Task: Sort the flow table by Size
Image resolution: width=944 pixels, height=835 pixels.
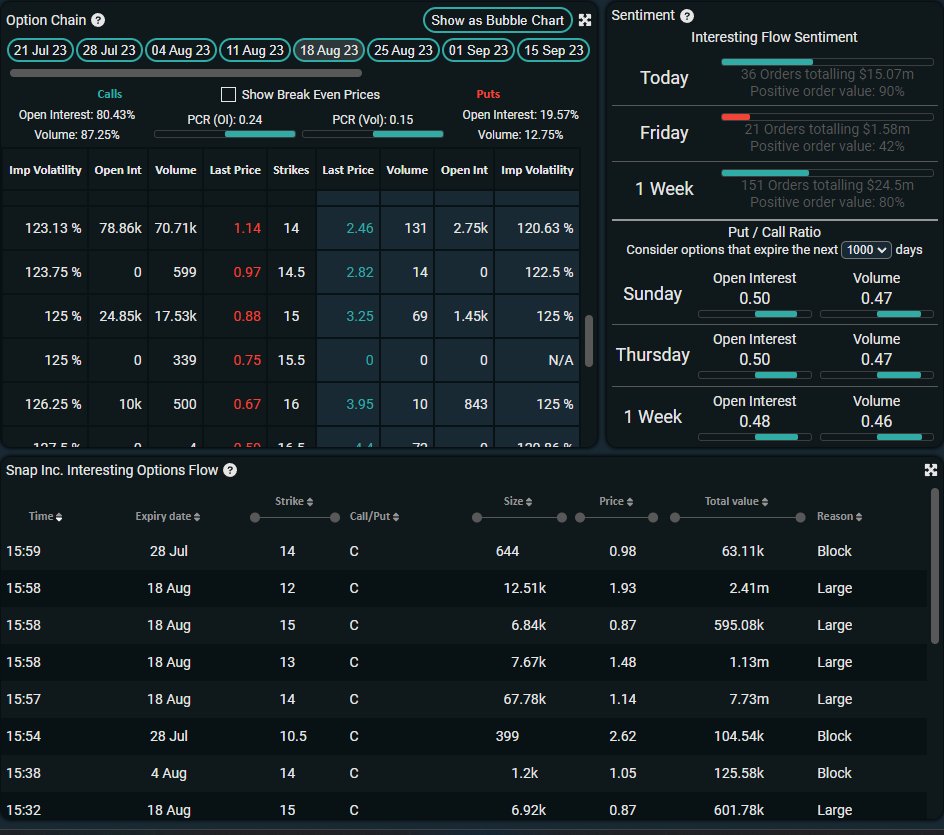Action: pyautogui.click(x=518, y=501)
